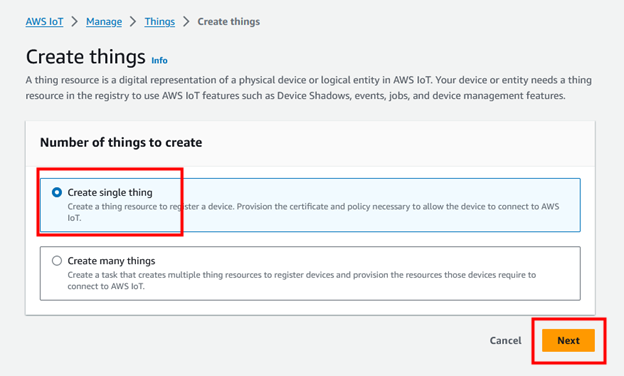Go to the Manage breadcrumb link

coord(104,21)
